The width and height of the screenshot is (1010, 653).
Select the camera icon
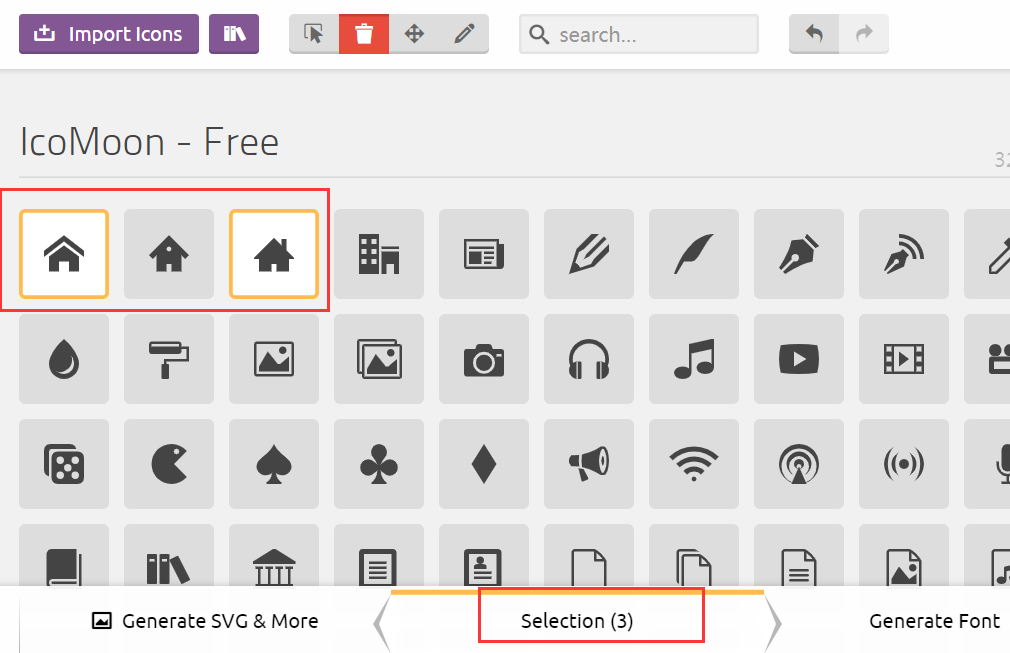point(484,359)
